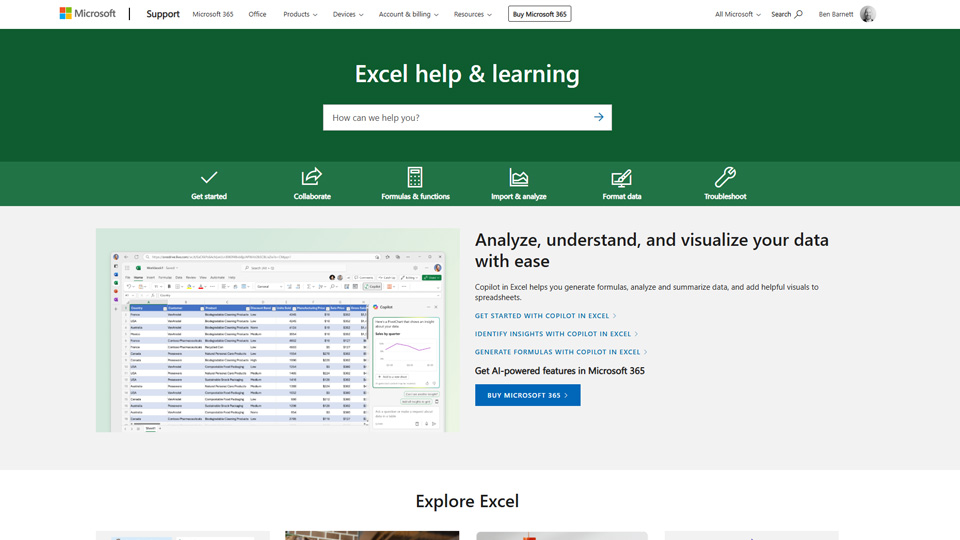Click the Buy Microsoft 365 header button
The width and height of the screenshot is (960, 540).
click(539, 14)
